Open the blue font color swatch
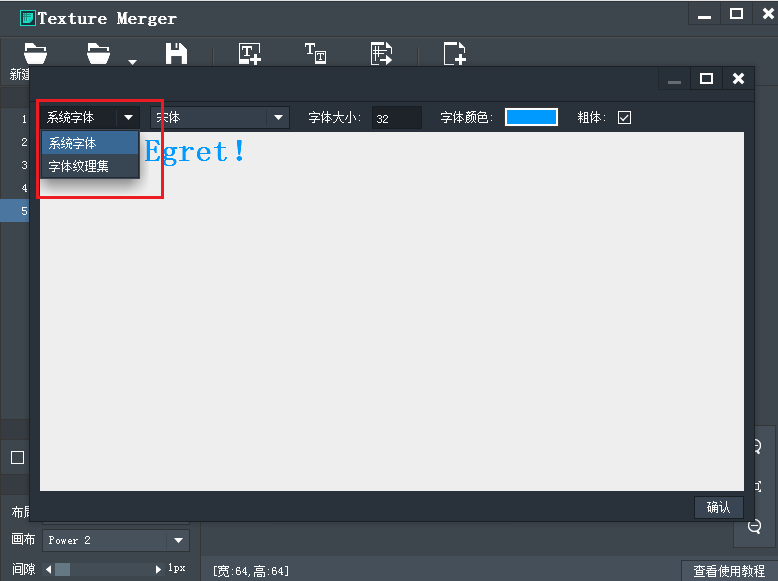778x581 pixels. 531,118
